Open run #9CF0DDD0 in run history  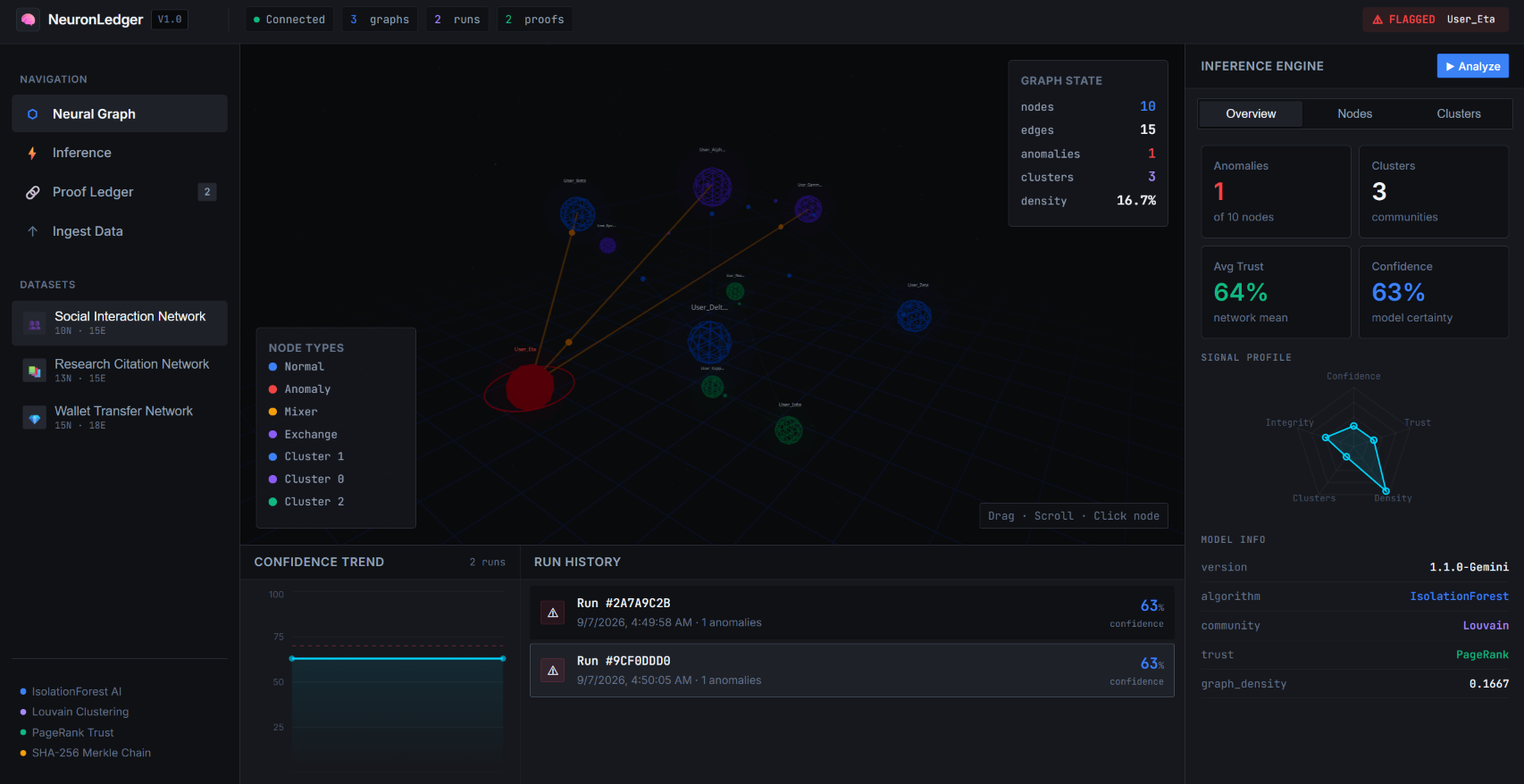tap(852, 671)
